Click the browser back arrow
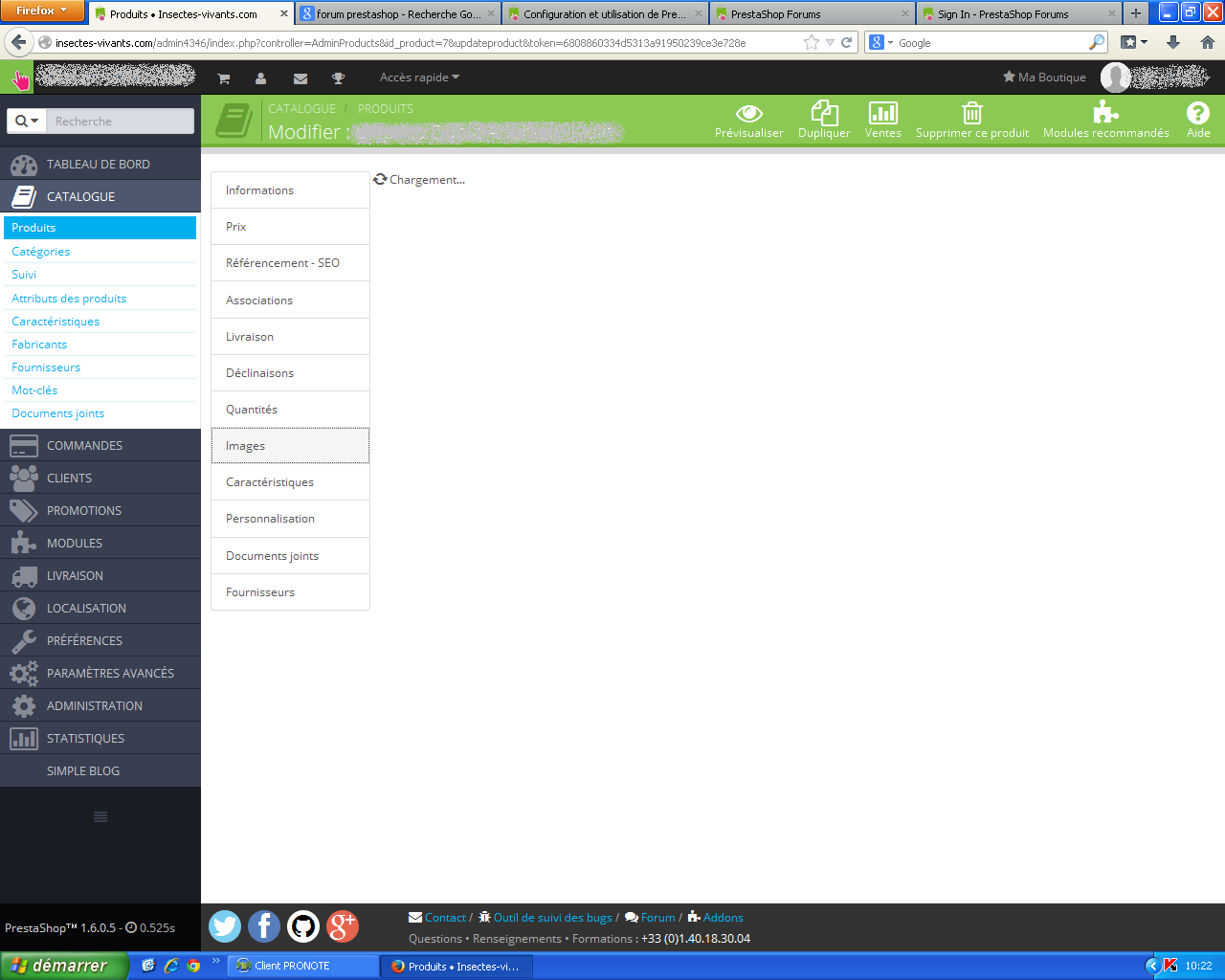1225x980 pixels. coord(18,42)
